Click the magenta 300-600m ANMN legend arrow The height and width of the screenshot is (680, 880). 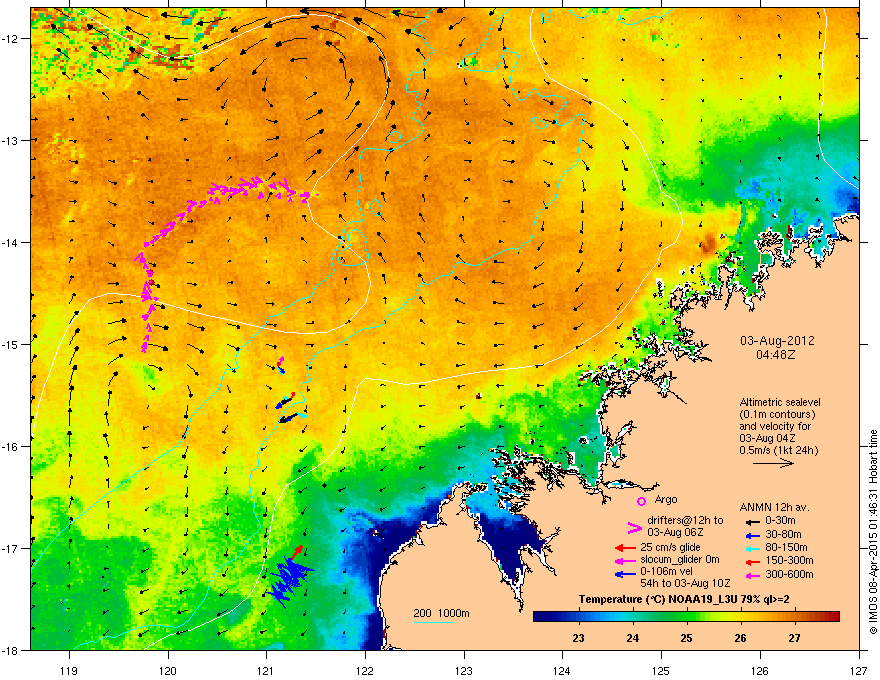point(751,575)
